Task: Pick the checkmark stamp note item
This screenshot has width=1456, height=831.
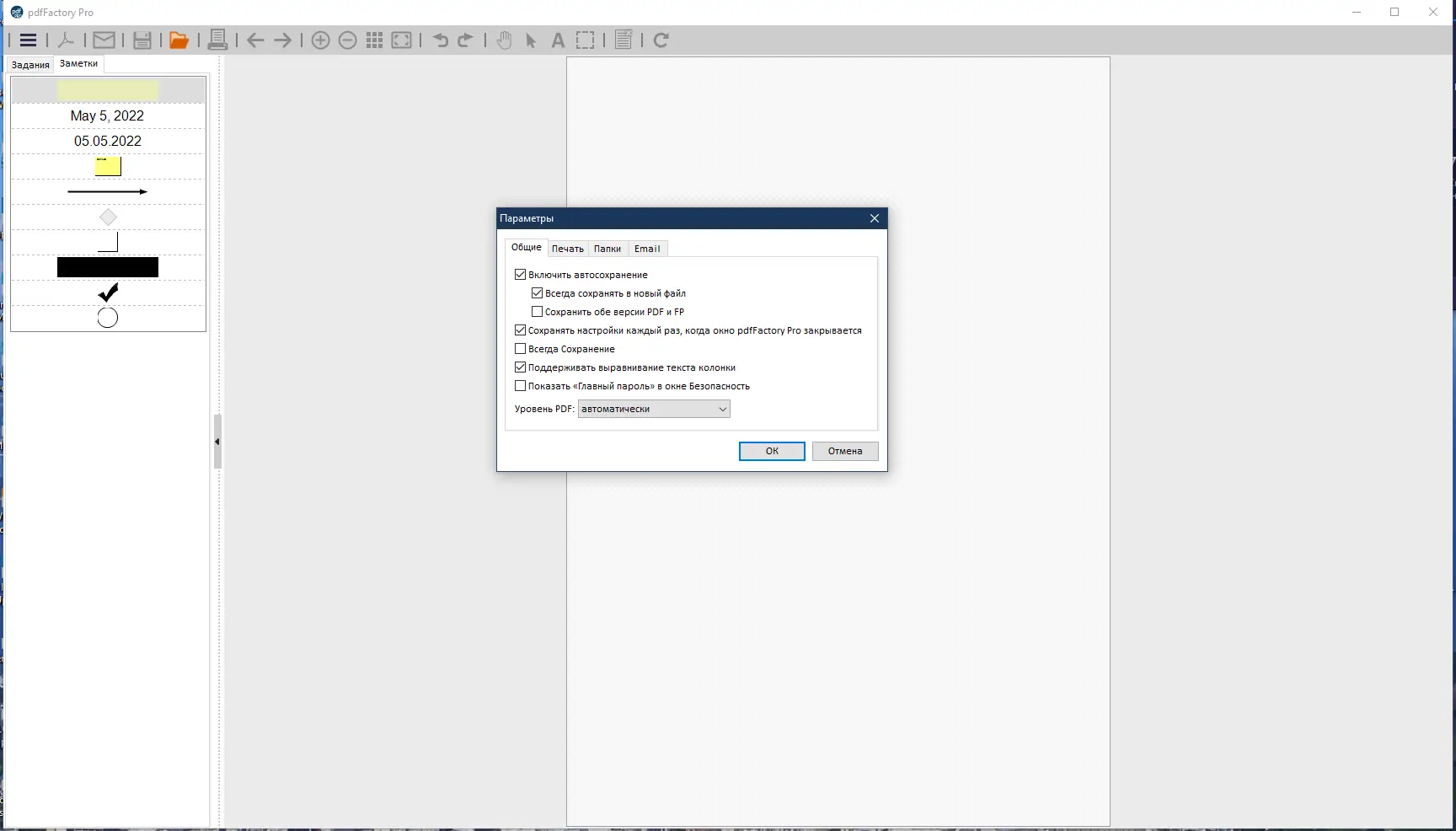Action: [108, 292]
